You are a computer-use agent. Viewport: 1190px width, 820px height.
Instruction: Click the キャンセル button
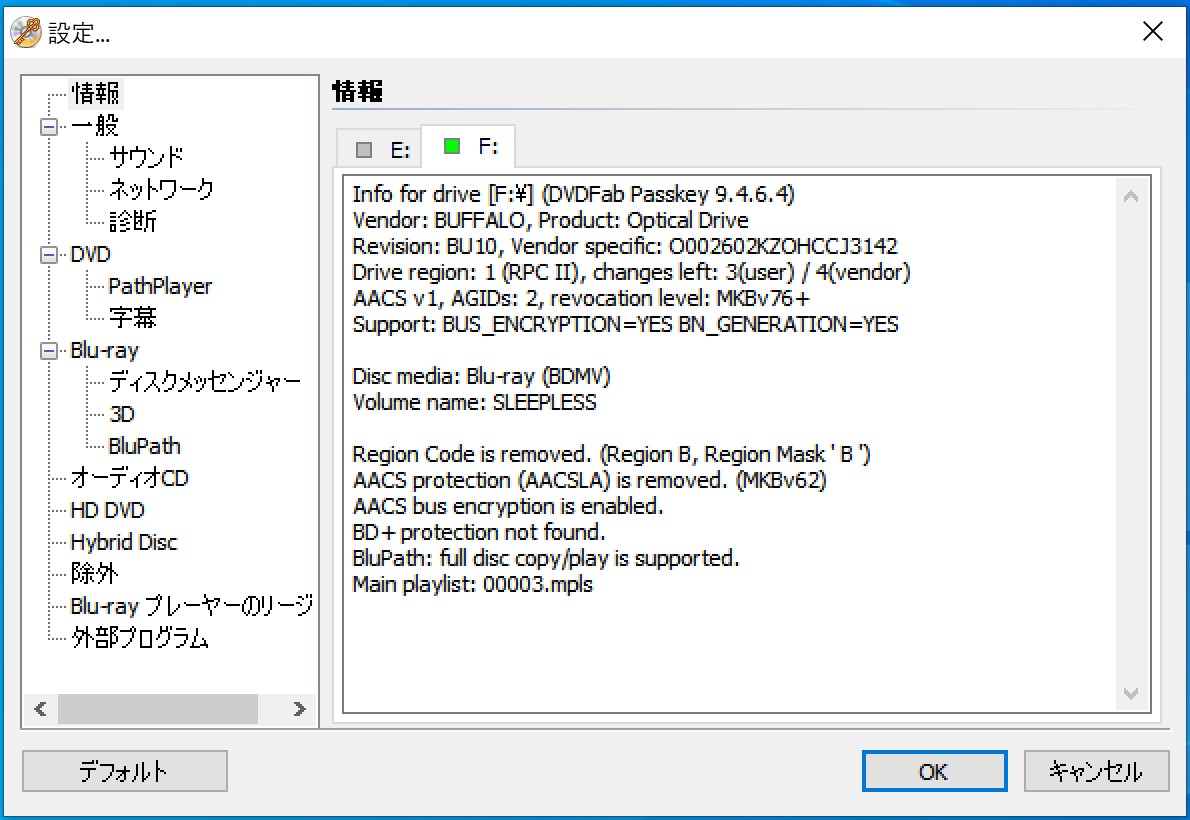[x=1096, y=771]
